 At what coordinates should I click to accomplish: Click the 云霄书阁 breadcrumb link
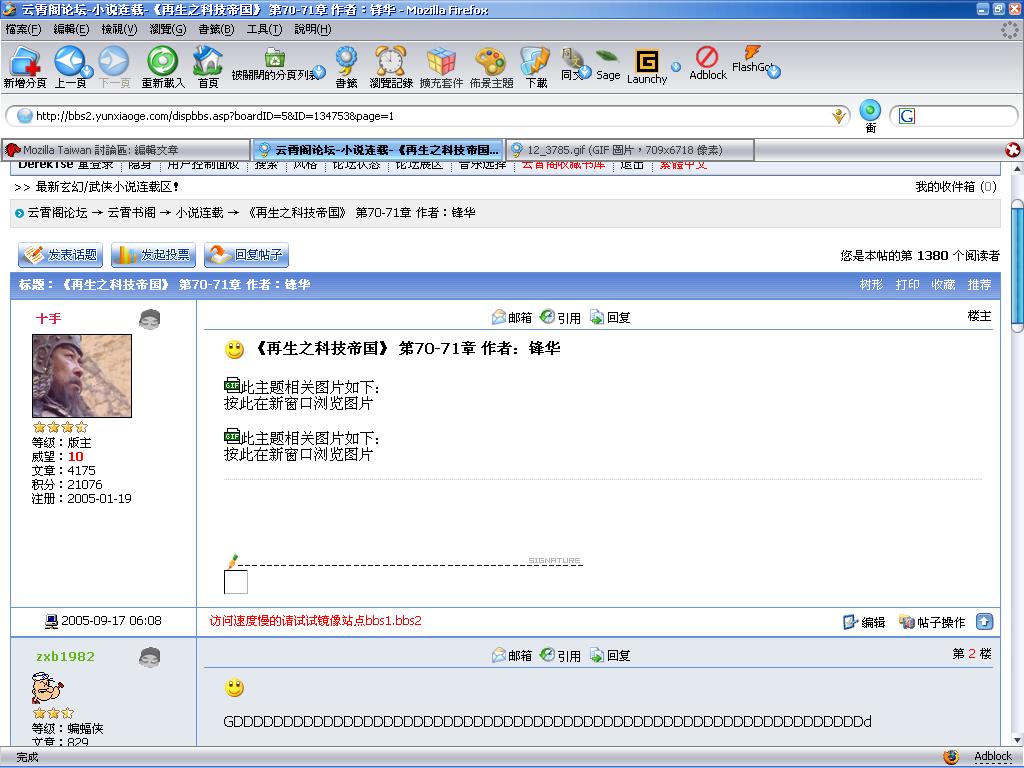(131, 213)
